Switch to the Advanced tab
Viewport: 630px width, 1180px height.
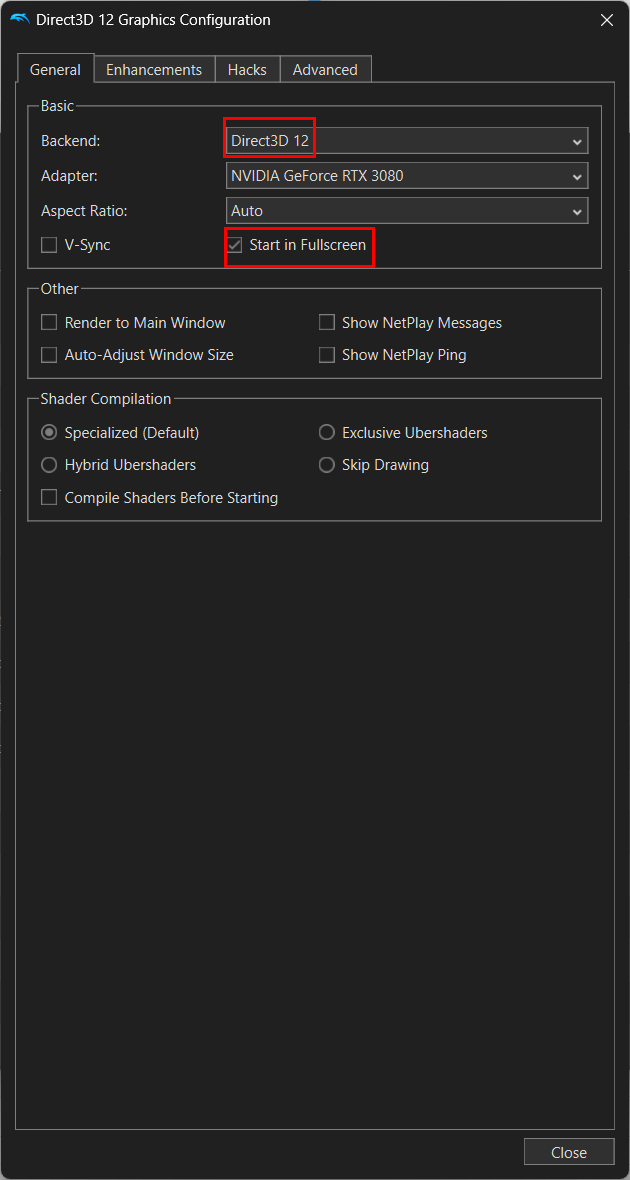pos(325,69)
